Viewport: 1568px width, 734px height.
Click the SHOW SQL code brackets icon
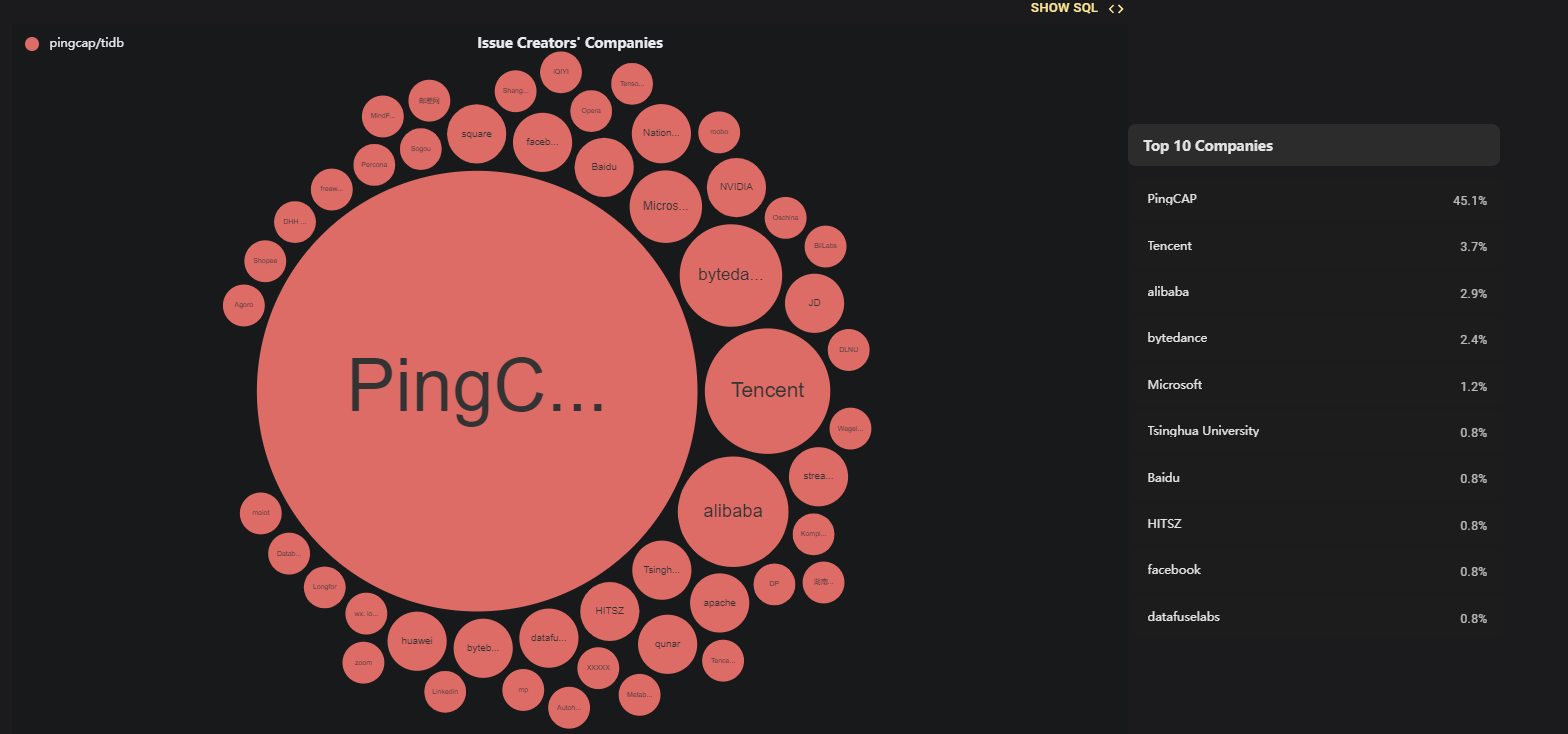click(1116, 9)
